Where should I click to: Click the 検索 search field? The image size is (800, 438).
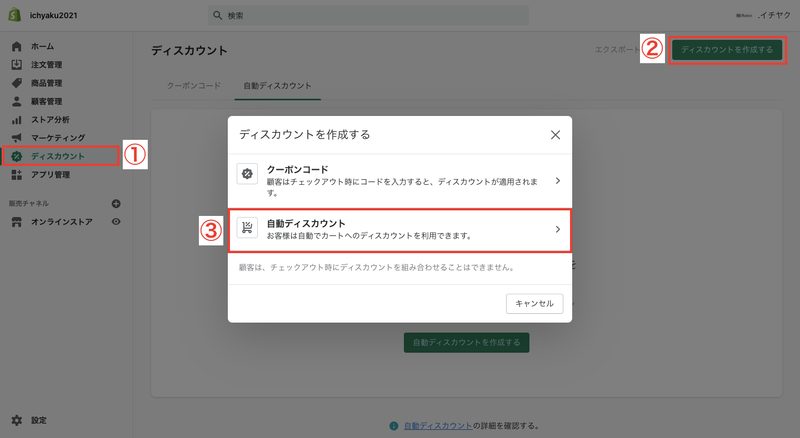tap(368, 15)
